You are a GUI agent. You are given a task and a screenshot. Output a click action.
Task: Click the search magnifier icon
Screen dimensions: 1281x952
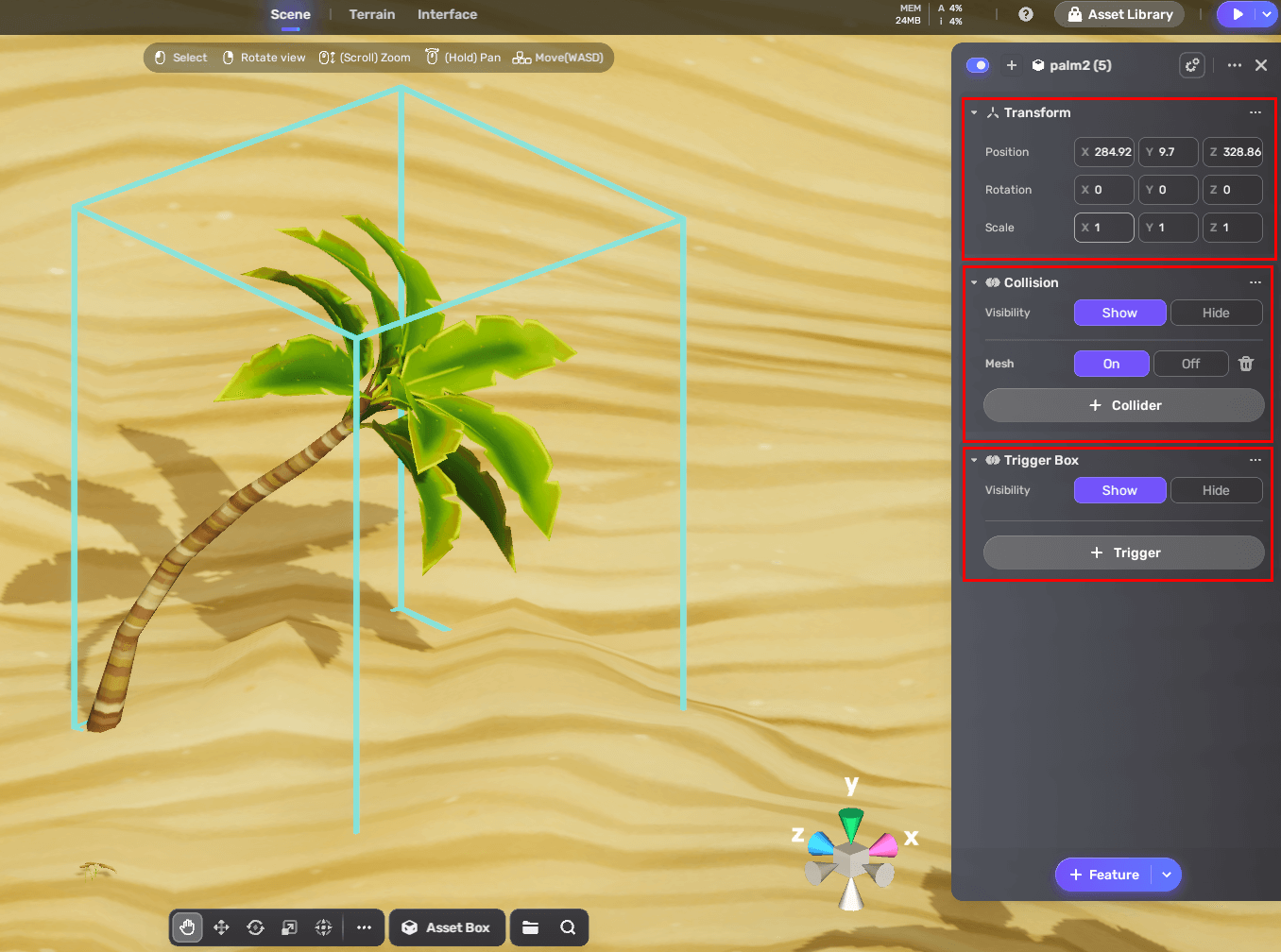click(568, 927)
